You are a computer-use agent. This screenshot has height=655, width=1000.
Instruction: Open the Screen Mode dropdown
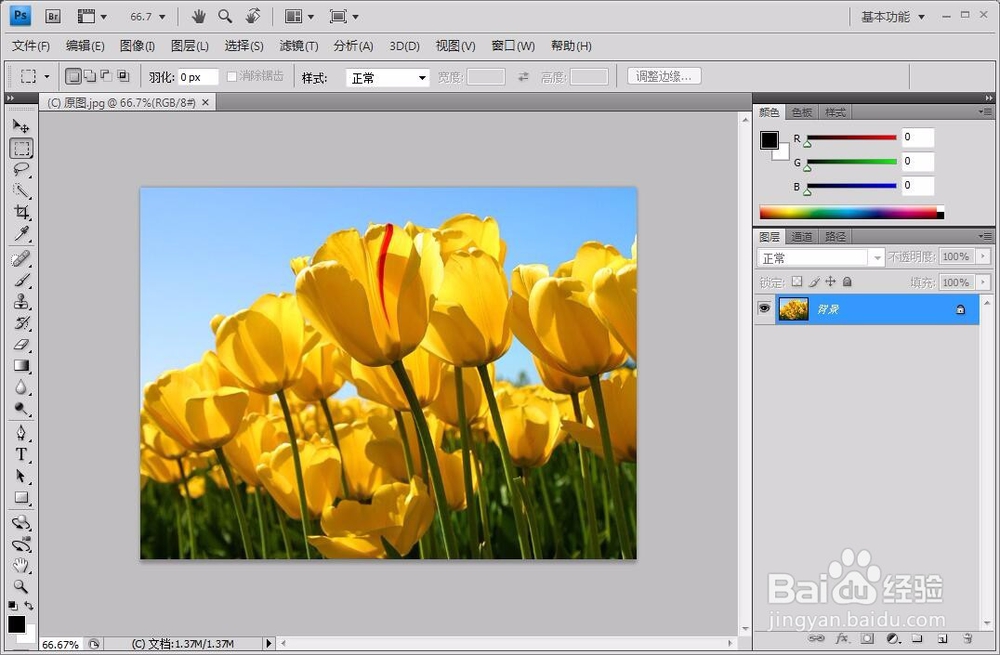click(344, 17)
